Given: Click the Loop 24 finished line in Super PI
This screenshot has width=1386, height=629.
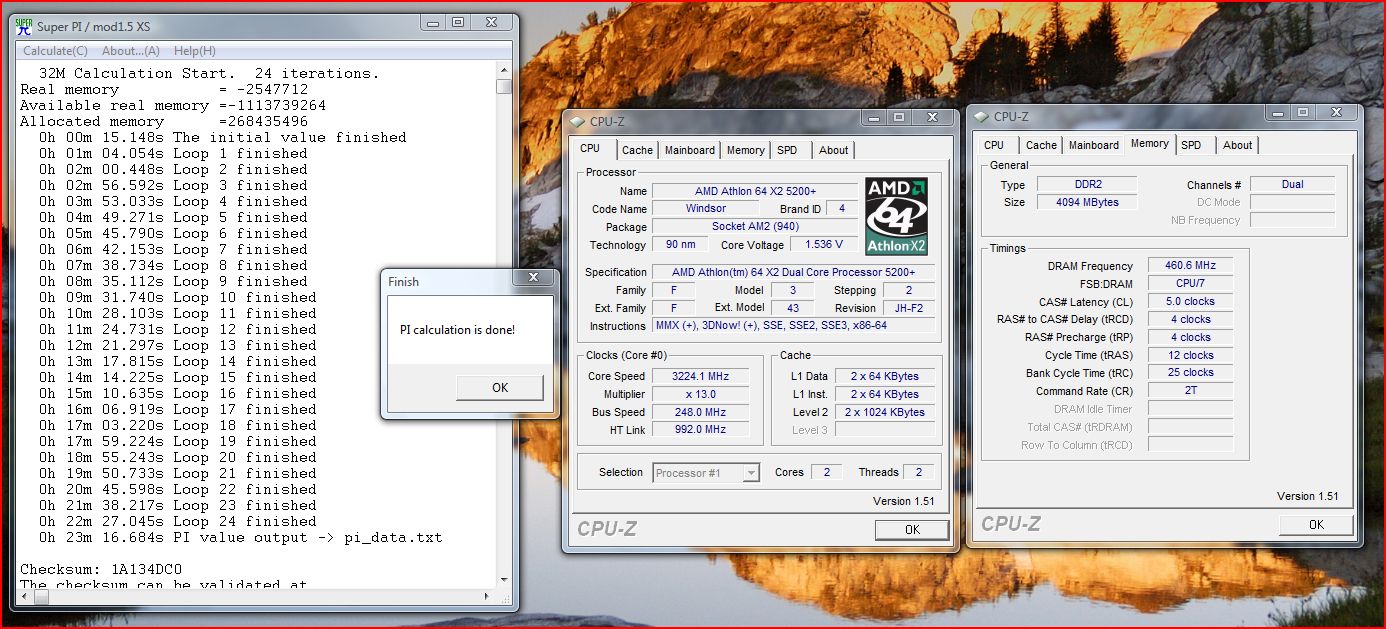Looking at the screenshot, I should coord(178,521).
